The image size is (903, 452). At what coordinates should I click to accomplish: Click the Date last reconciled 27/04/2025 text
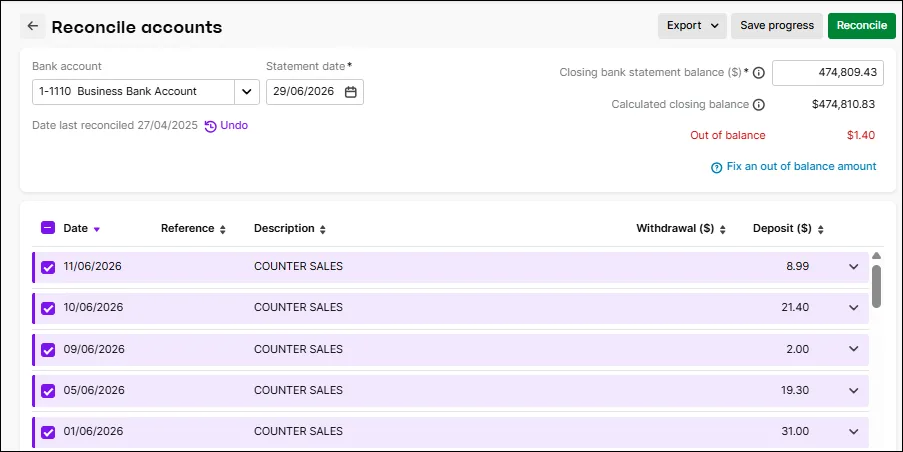click(x=115, y=126)
